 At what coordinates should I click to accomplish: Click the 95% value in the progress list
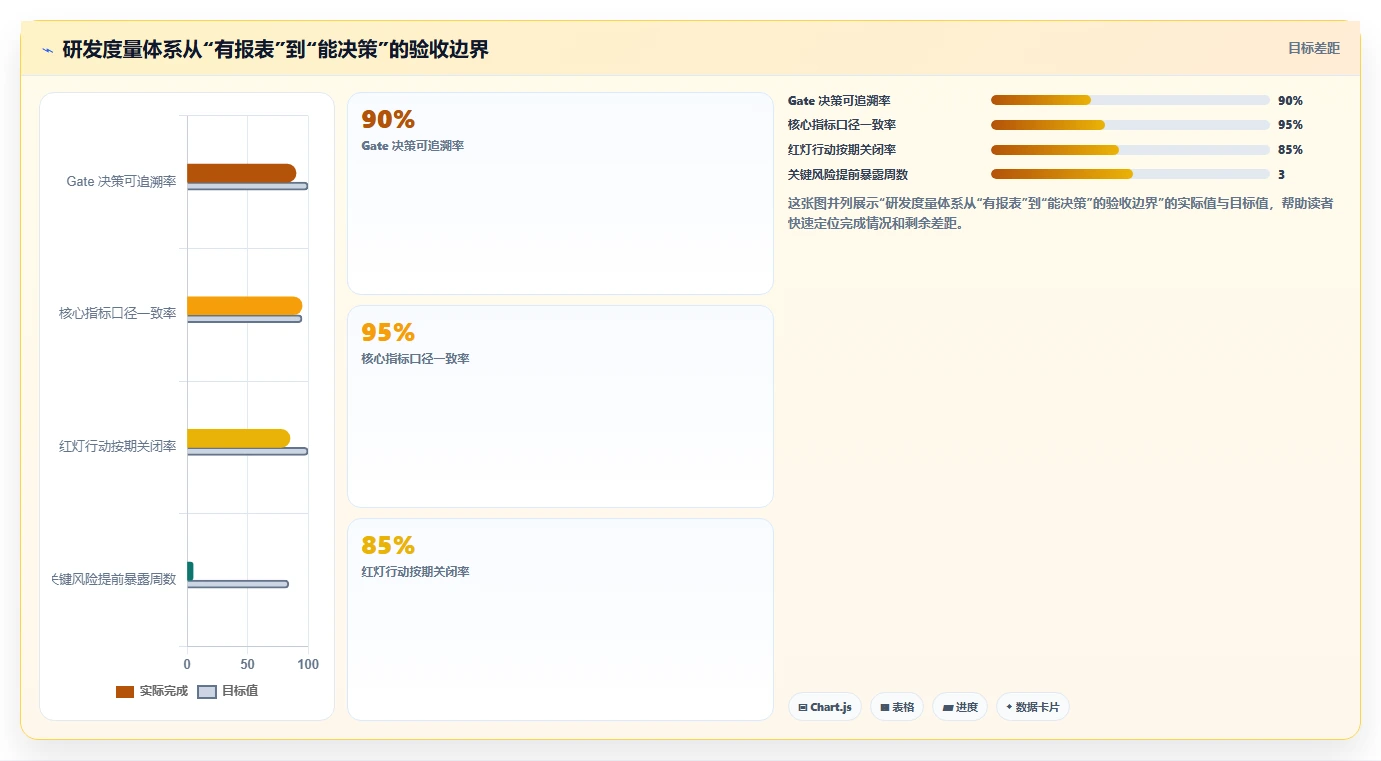pos(1290,125)
